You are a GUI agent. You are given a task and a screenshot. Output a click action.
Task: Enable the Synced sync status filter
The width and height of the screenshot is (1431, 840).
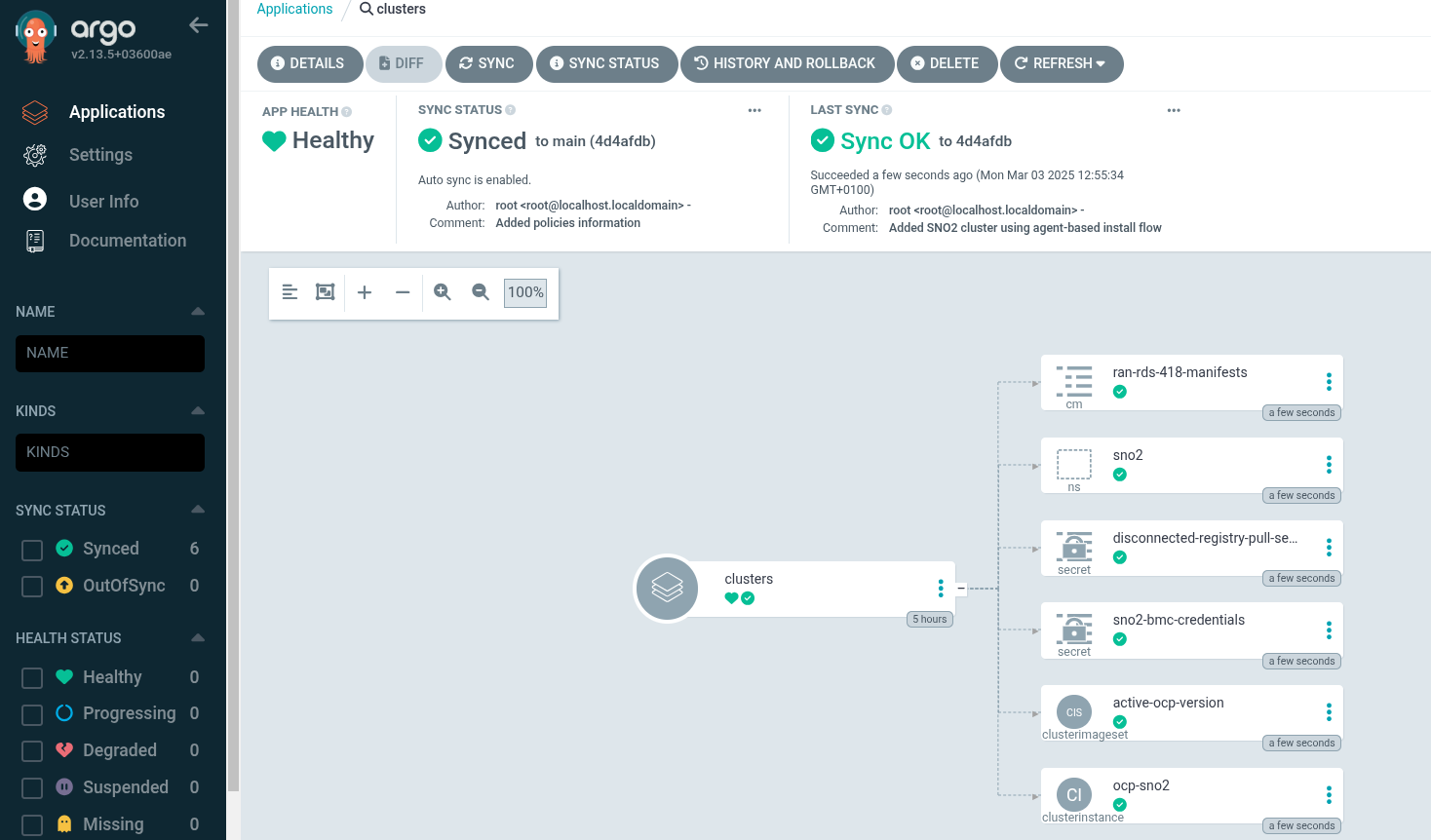pyautogui.click(x=30, y=549)
